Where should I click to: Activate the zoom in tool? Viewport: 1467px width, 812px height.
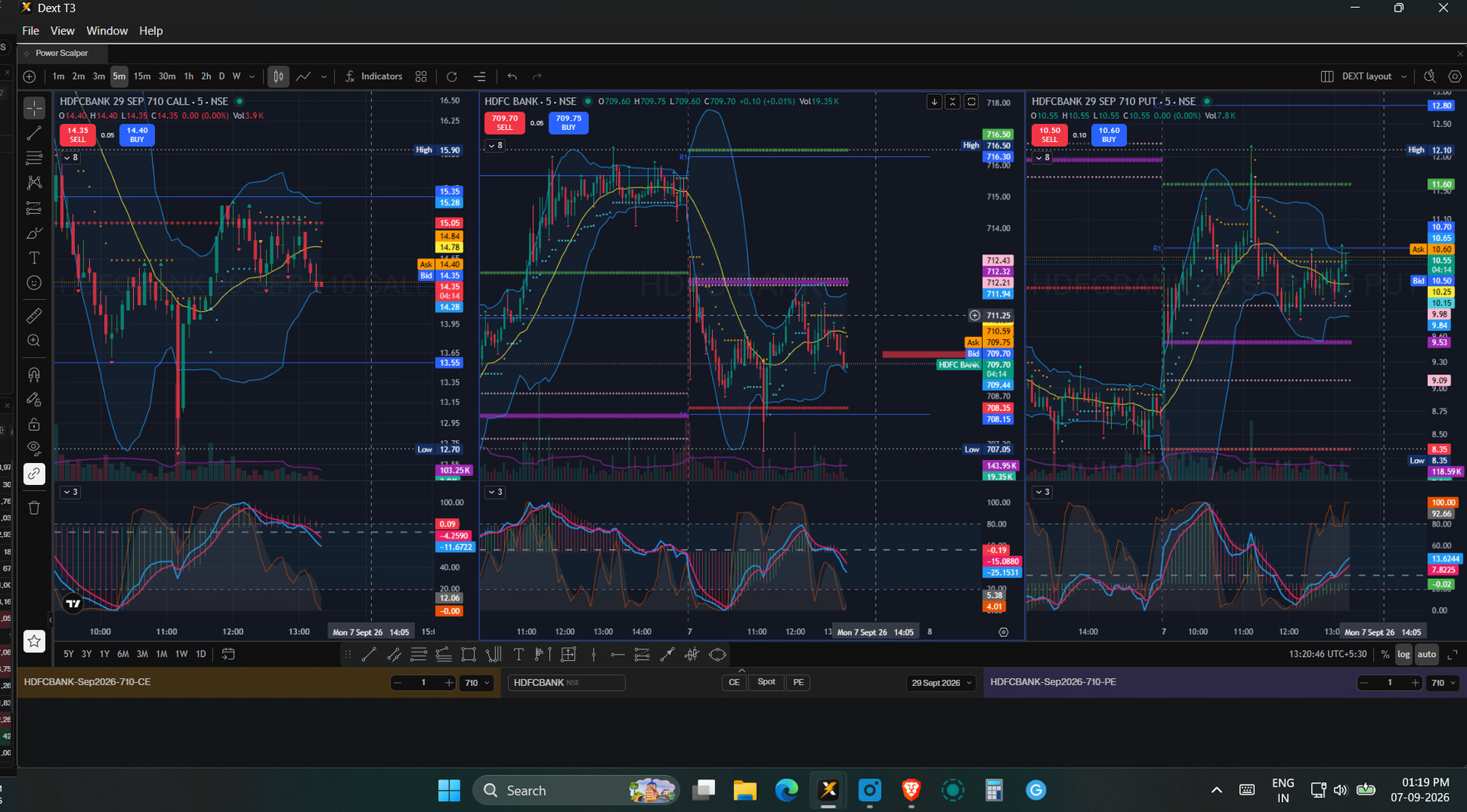(34, 341)
